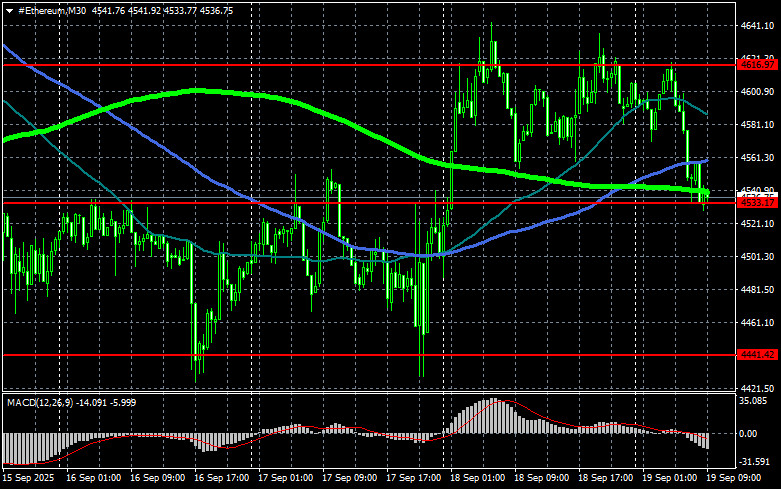Click the 4461.10 price scale value

[757, 322]
